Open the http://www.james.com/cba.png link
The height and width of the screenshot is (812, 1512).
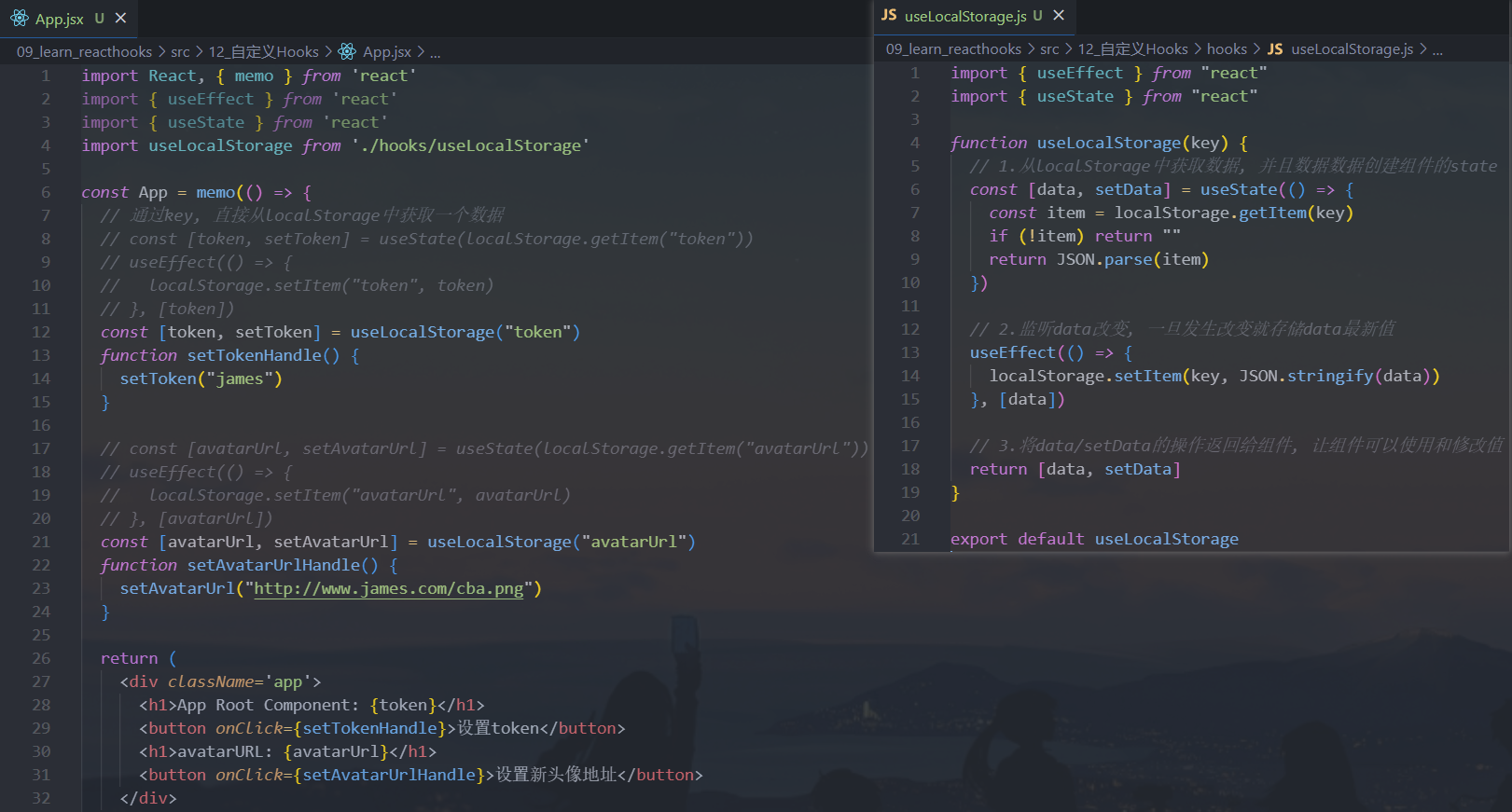point(389,588)
